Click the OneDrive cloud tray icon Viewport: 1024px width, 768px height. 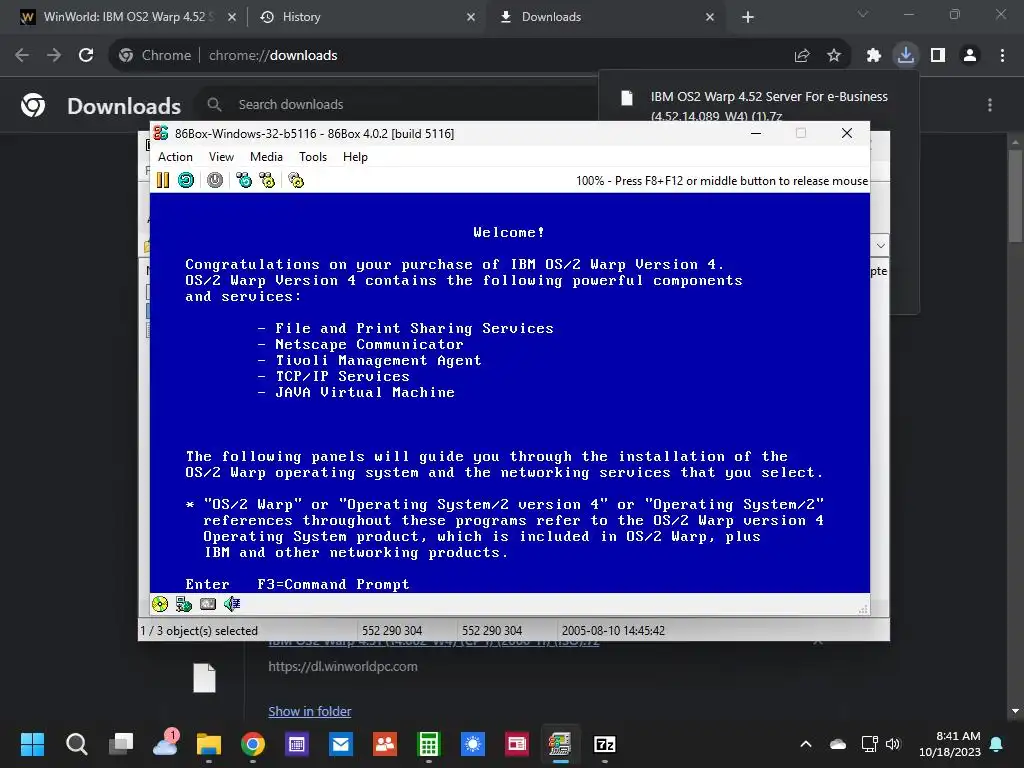tap(838, 744)
